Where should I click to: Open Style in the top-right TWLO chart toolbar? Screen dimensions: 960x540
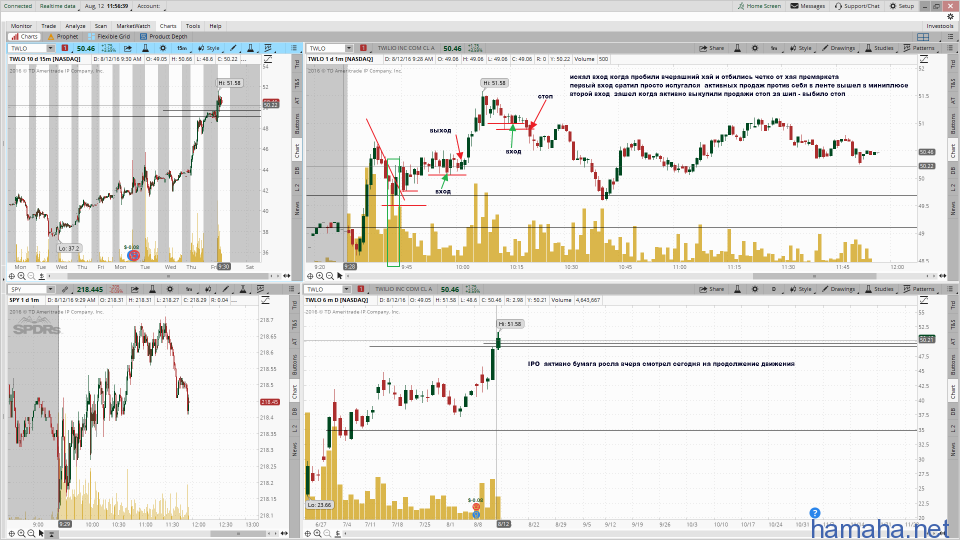800,48
